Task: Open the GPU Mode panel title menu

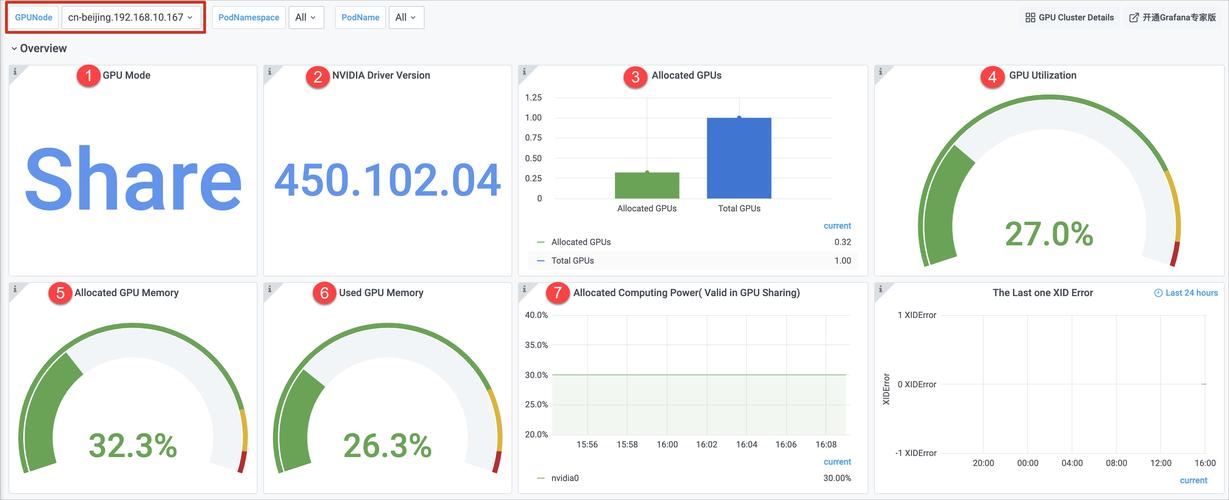Action: point(126,75)
